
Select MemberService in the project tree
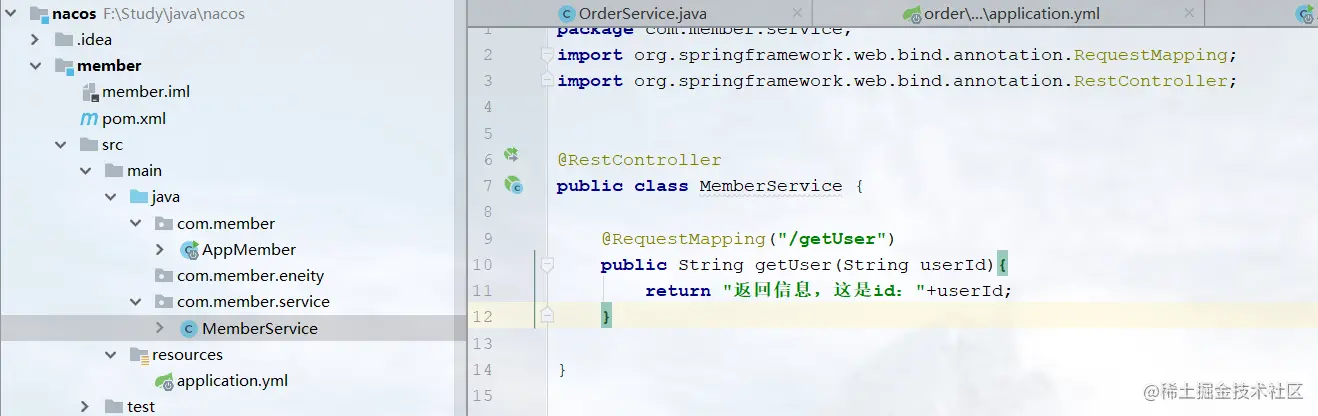pos(260,328)
